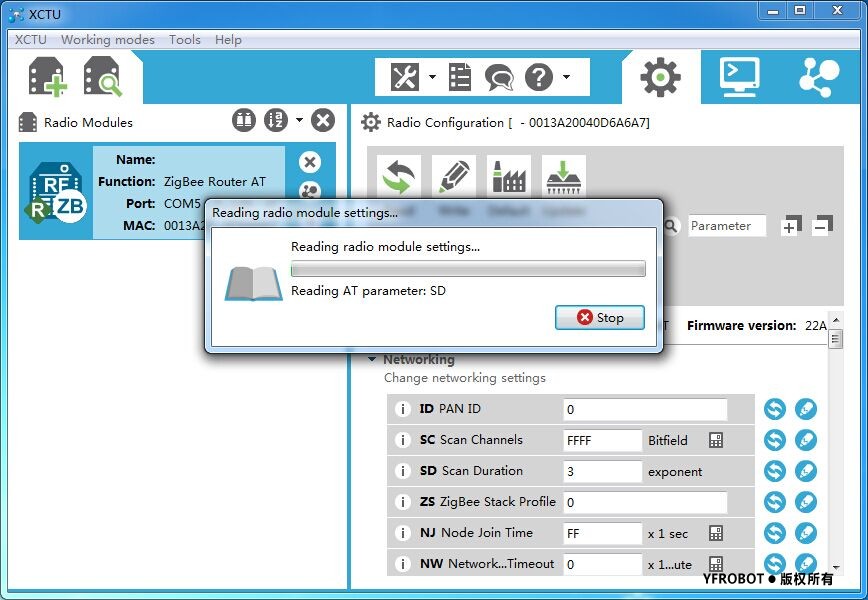Click the Add radio module icon
Viewport: 868px width, 600px height.
coord(47,77)
